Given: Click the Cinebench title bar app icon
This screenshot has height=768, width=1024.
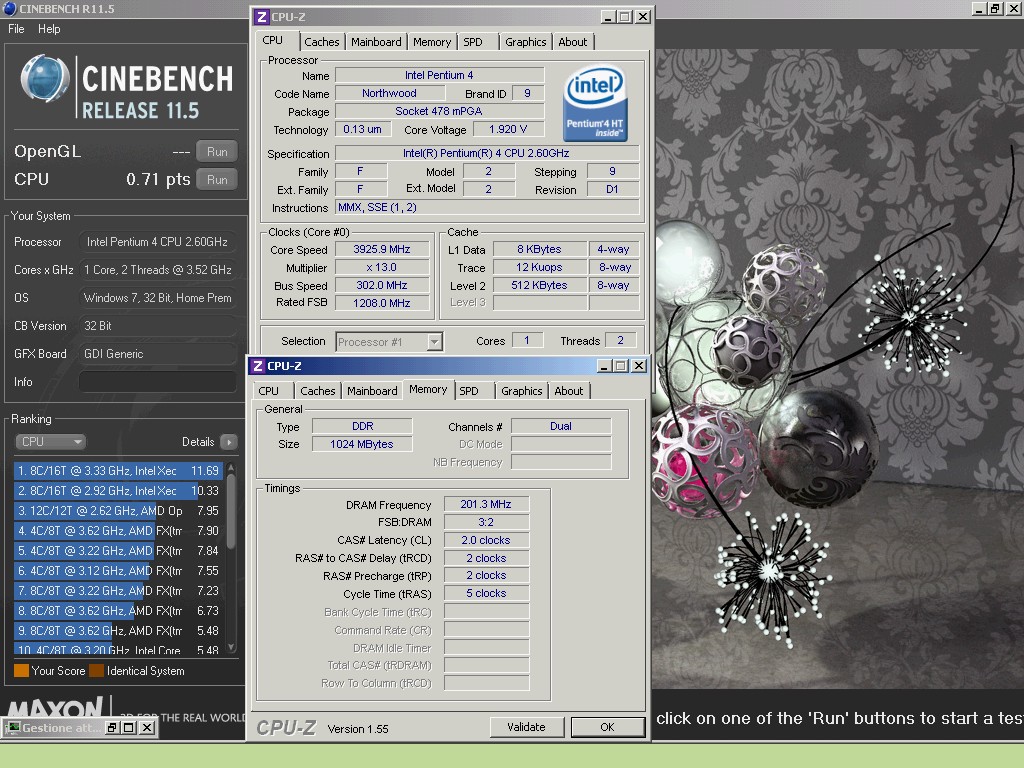Looking at the screenshot, I should tap(9, 8).
